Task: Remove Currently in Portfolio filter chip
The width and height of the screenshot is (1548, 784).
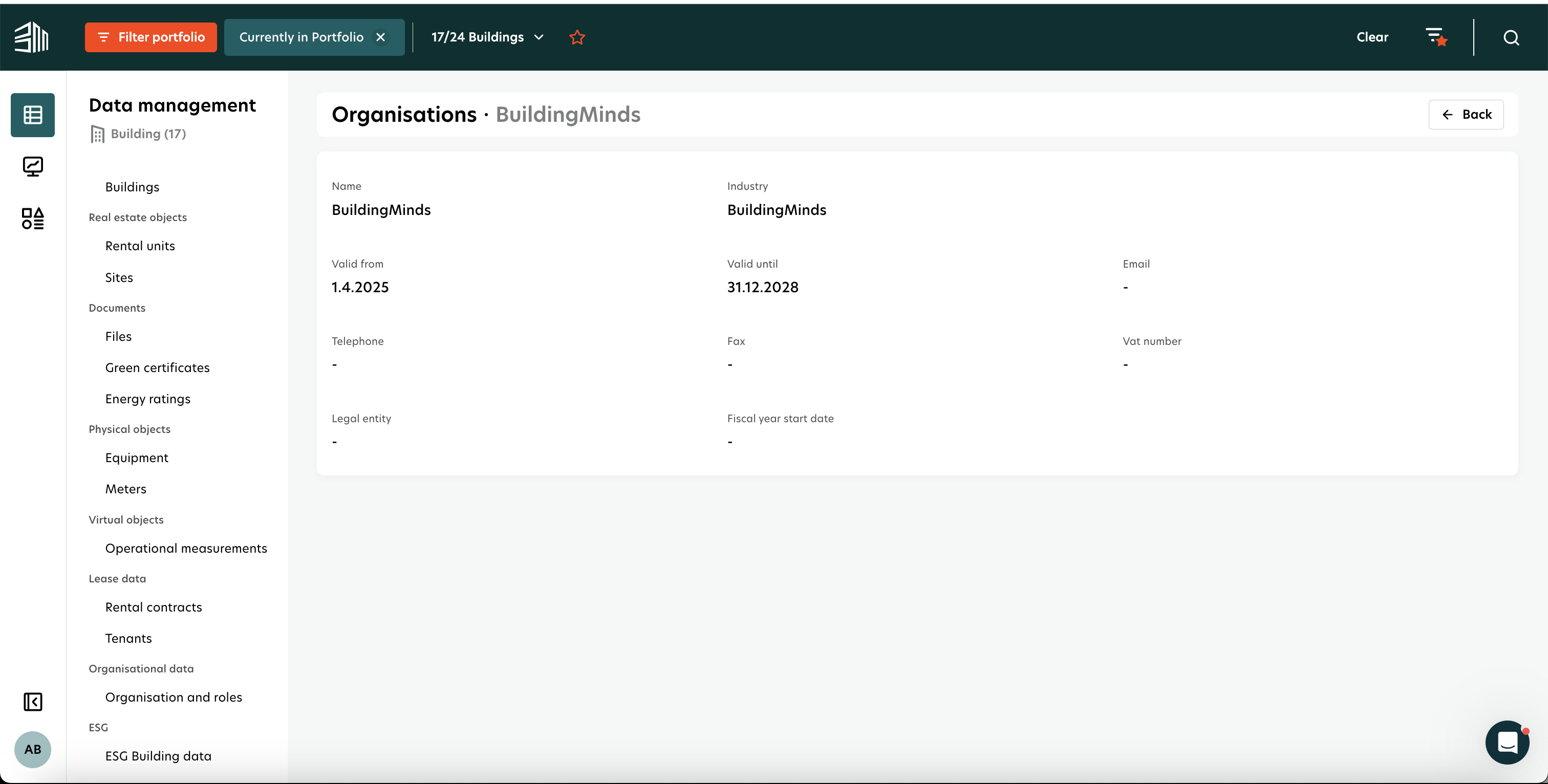Action: pyautogui.click(x=380, y=37)
